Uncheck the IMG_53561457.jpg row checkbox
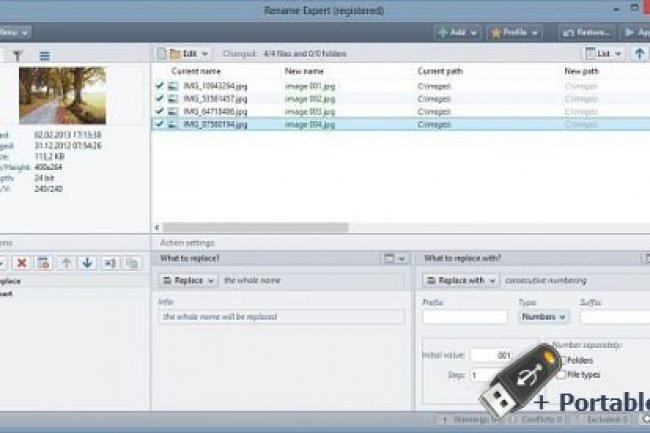650x433 pixels. tap(160, 98)
